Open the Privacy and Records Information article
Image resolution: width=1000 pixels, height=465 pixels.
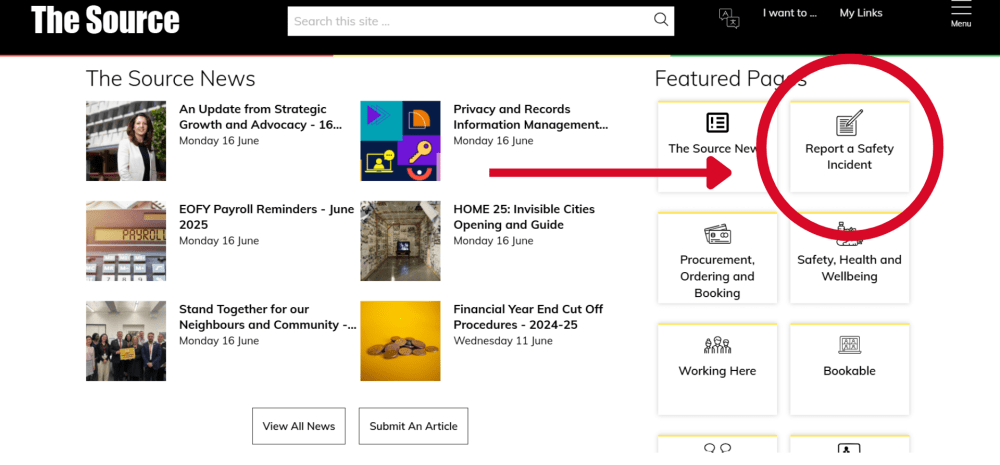coord(530,117)
